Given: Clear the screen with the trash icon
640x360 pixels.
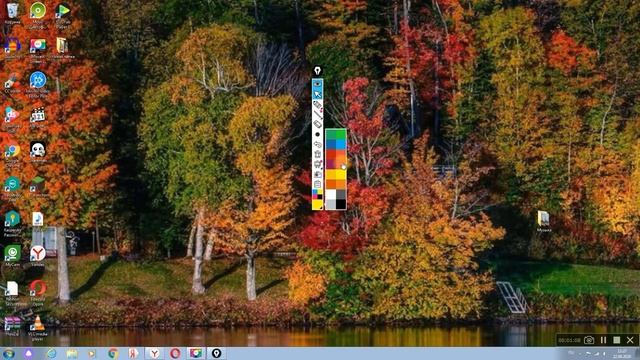Looking at the screenshot, I should [318, 154].
